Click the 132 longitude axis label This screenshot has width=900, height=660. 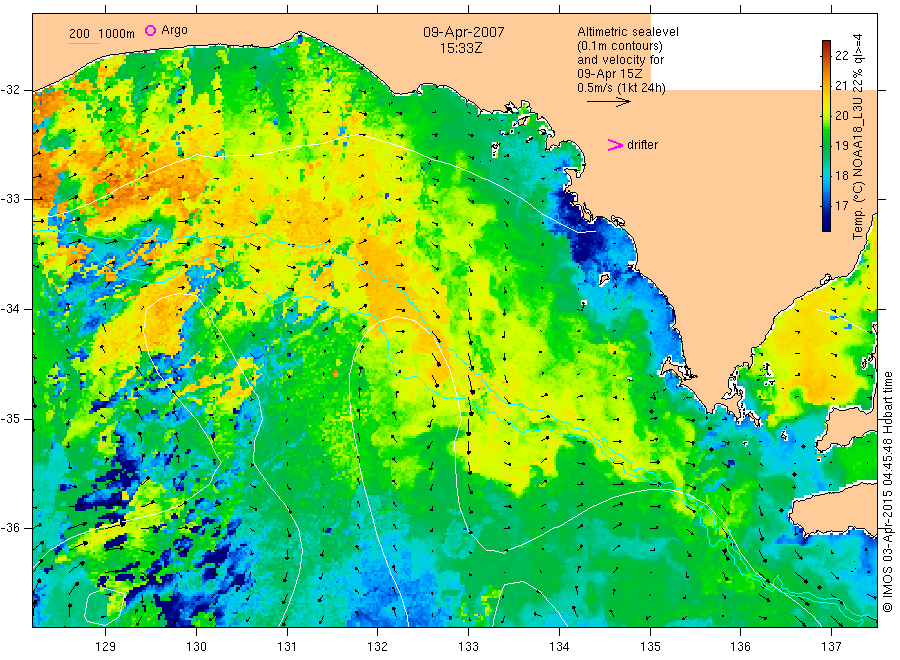coord(378,647)
